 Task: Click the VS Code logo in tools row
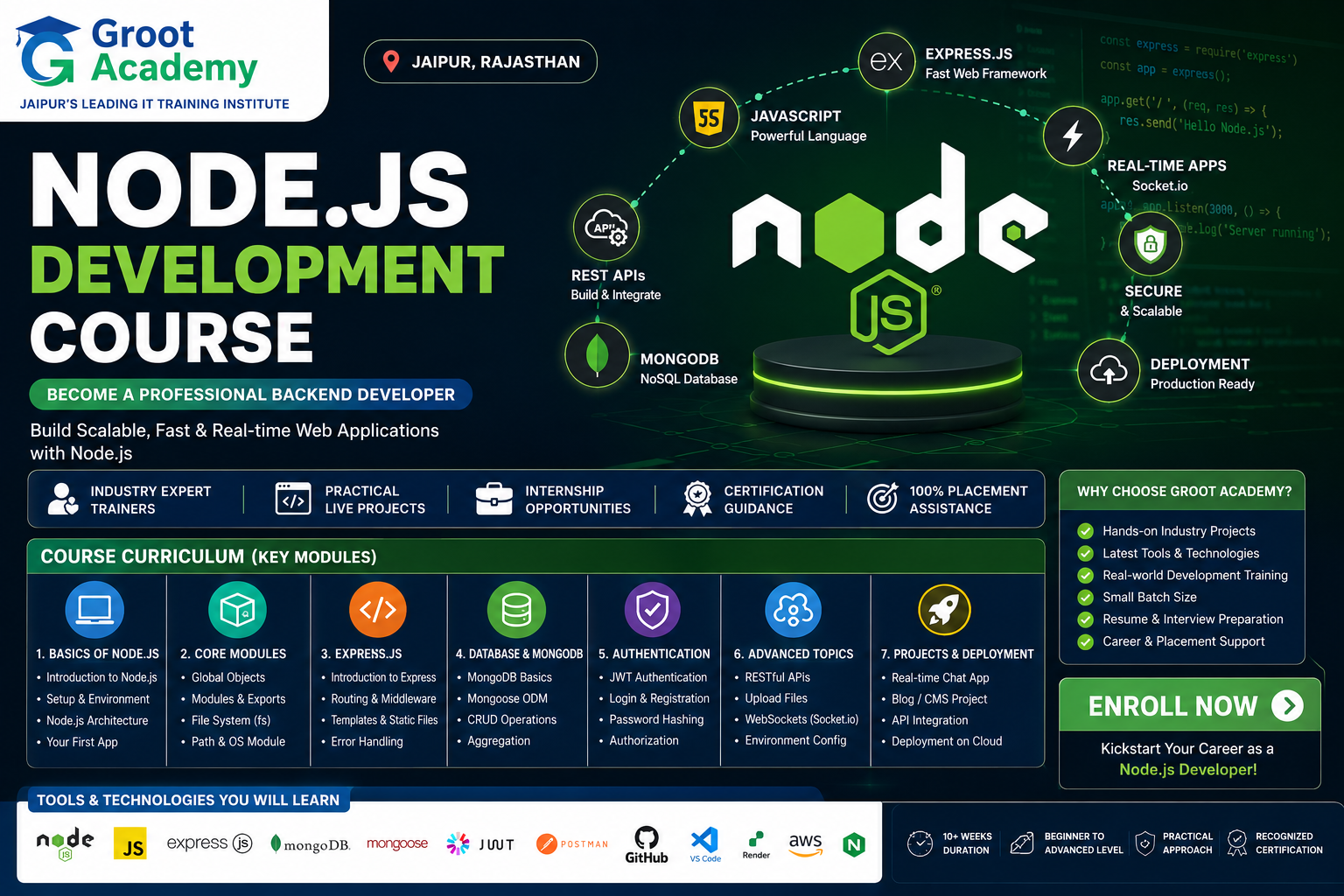tap(705, 844)
